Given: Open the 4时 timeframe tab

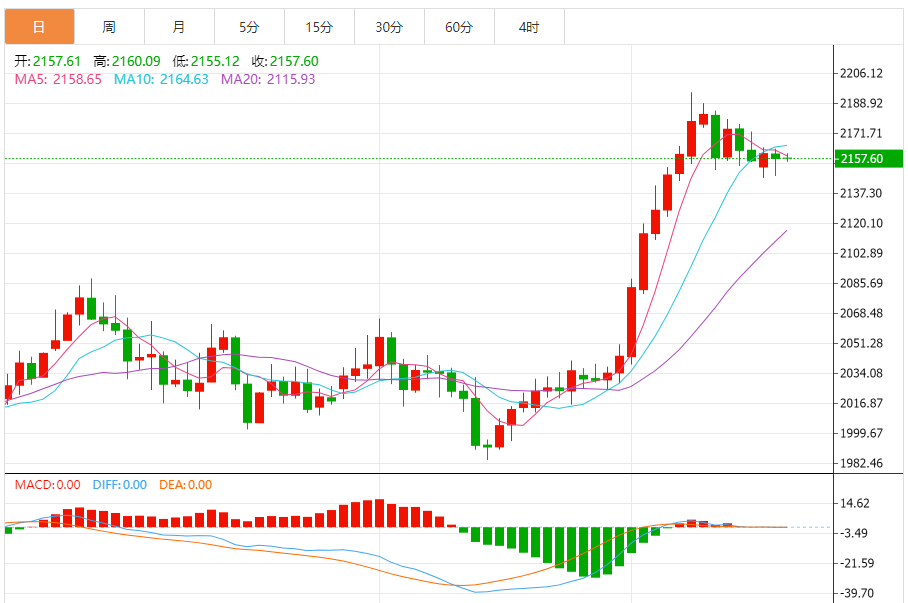Looking at the screenshot, I should click(529, 27).
